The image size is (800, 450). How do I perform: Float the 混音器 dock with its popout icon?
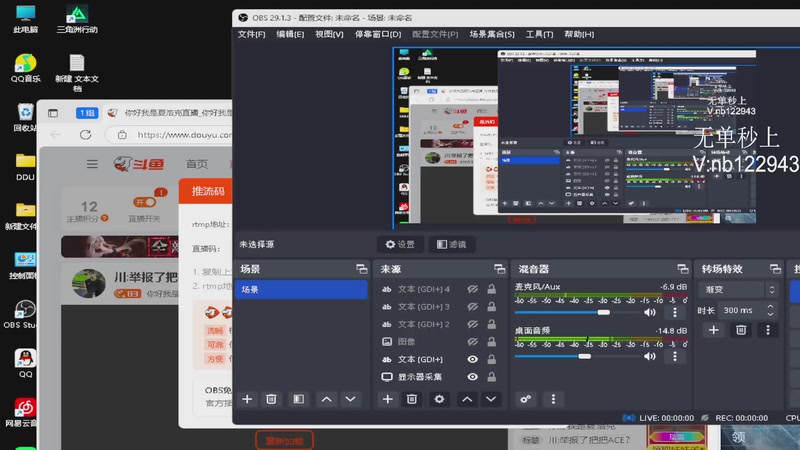pos(683,269)
